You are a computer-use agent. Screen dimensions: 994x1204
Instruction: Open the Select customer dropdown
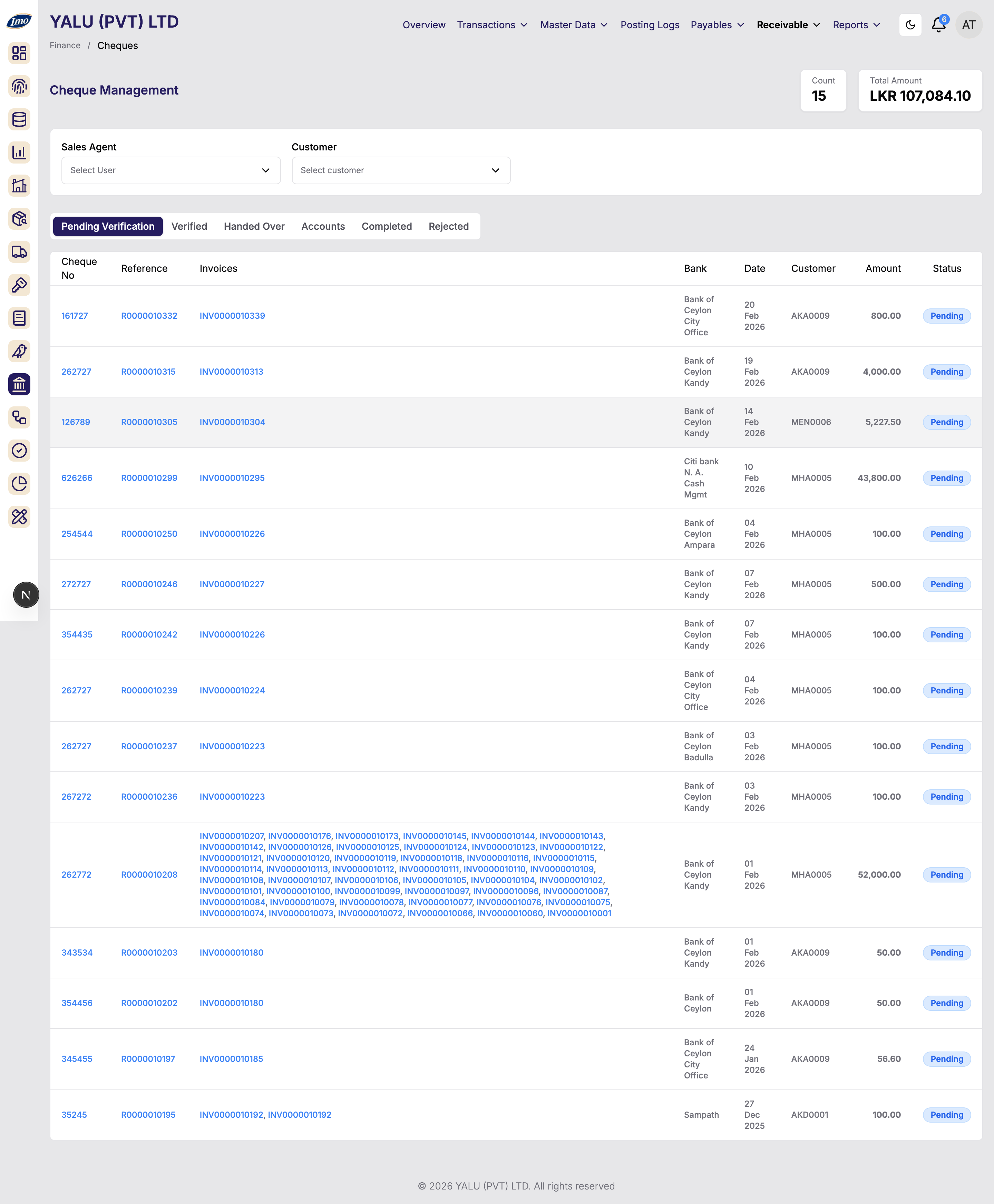coord(401,170)
